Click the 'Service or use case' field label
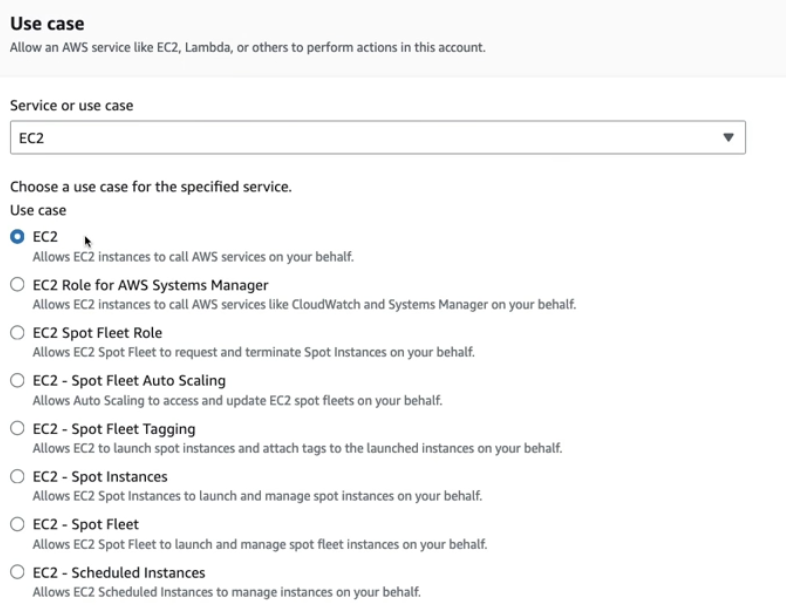786x610 pixels. pyautogui.click(x=71, y=105)
